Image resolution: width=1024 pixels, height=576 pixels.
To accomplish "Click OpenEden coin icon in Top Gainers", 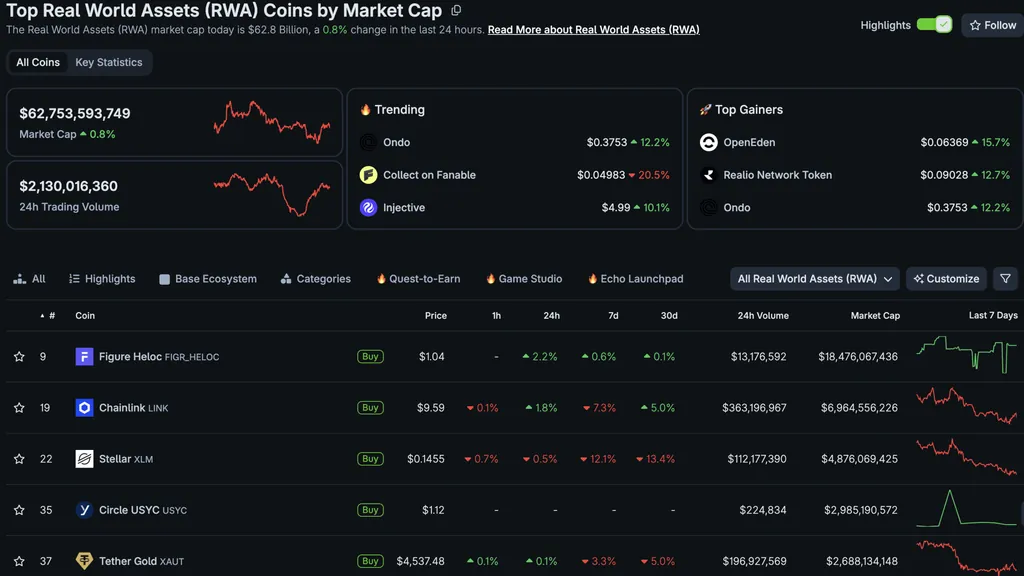I will click(709, 142).
